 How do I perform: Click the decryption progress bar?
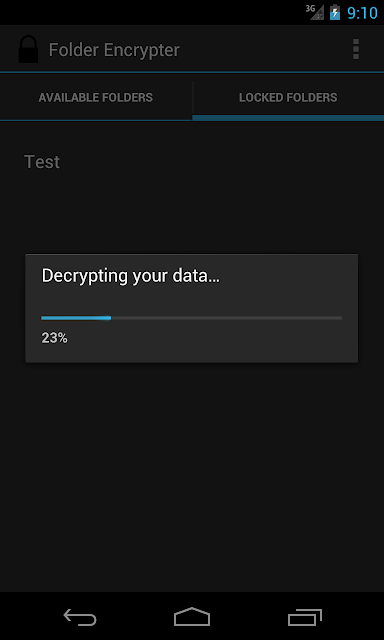coord(191,318)
